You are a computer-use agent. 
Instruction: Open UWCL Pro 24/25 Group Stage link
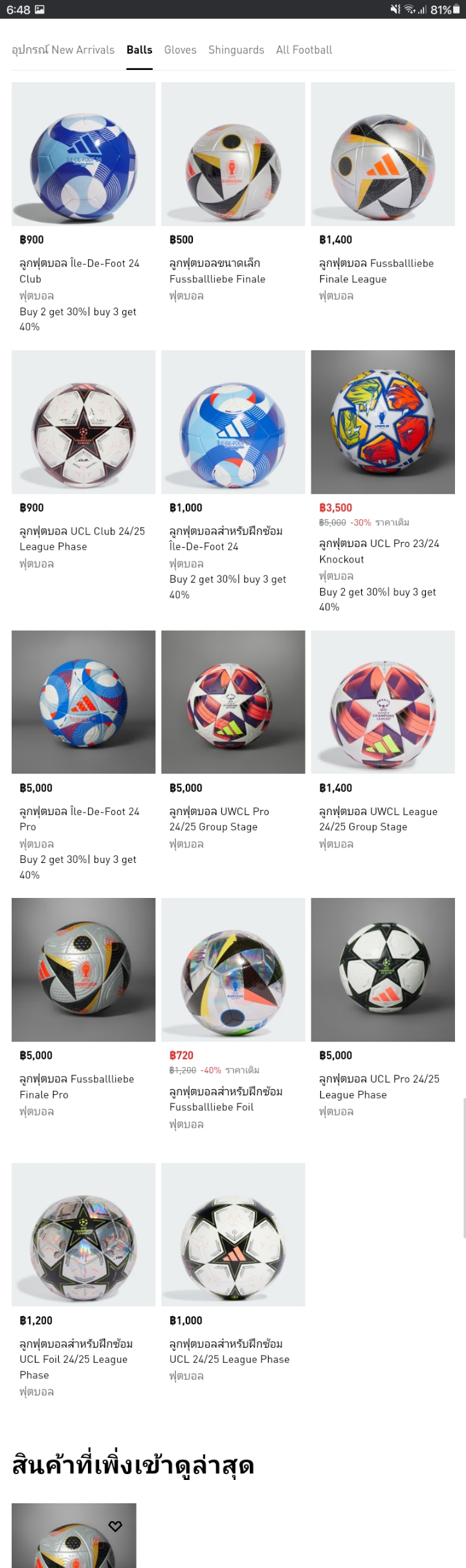pyautogui.click(x=219, y=819)
